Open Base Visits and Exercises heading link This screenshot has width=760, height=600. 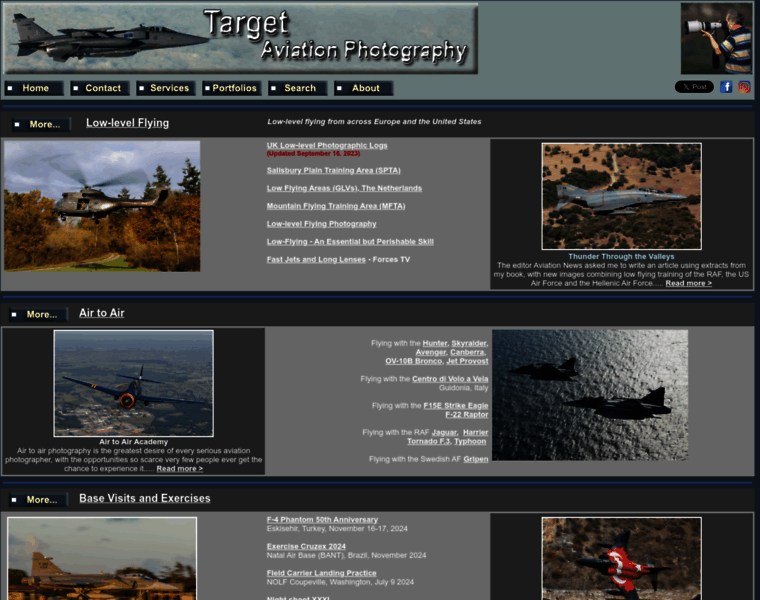coord(144,498)
